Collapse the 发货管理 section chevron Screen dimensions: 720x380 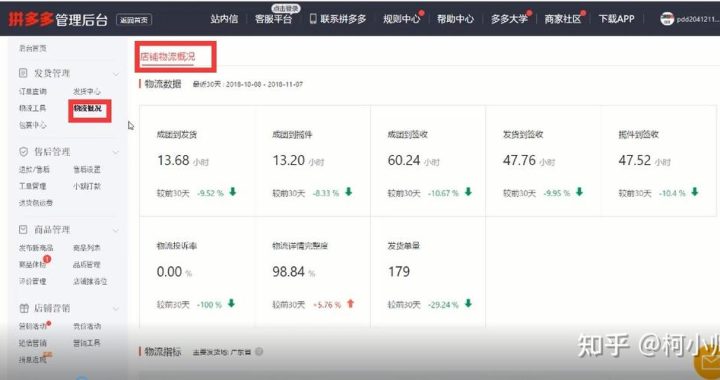pyautogui.click(x=116, y=74)
